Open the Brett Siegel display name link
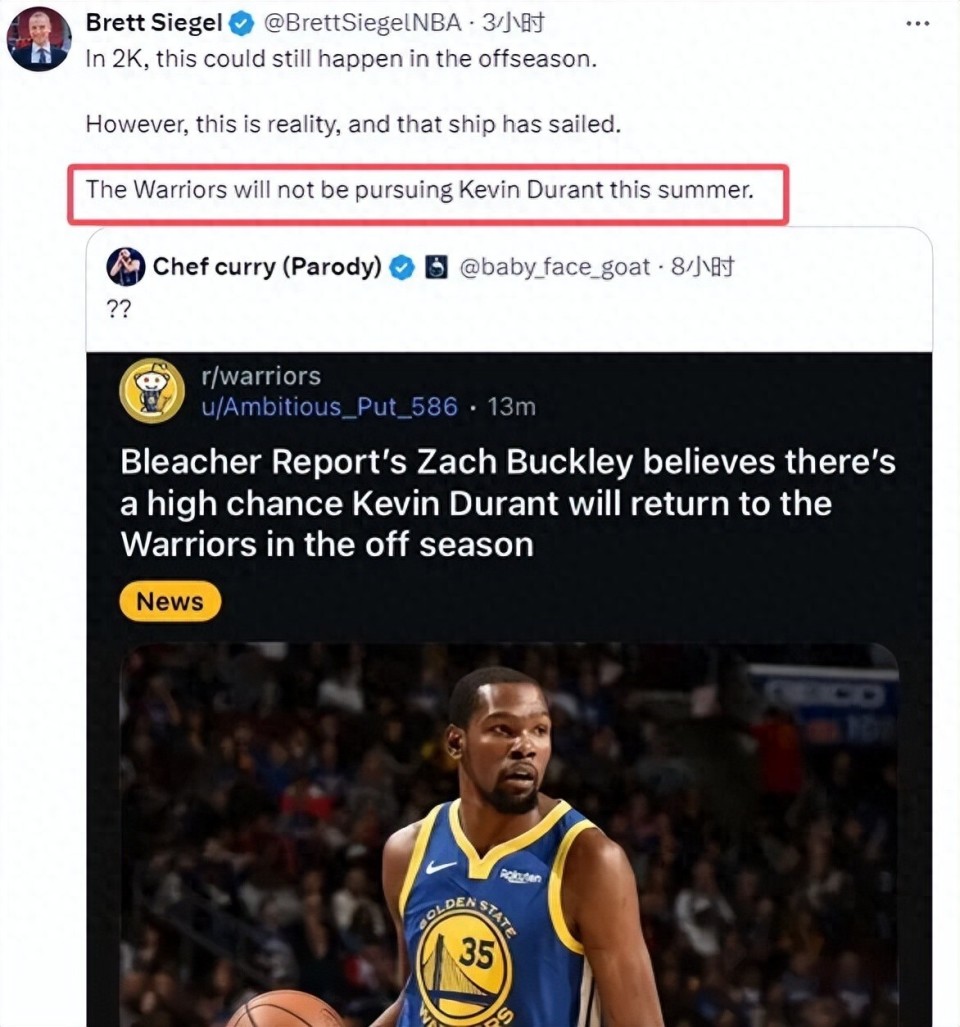The height and width of the screenshot is (1027, 960). (154, 23)
